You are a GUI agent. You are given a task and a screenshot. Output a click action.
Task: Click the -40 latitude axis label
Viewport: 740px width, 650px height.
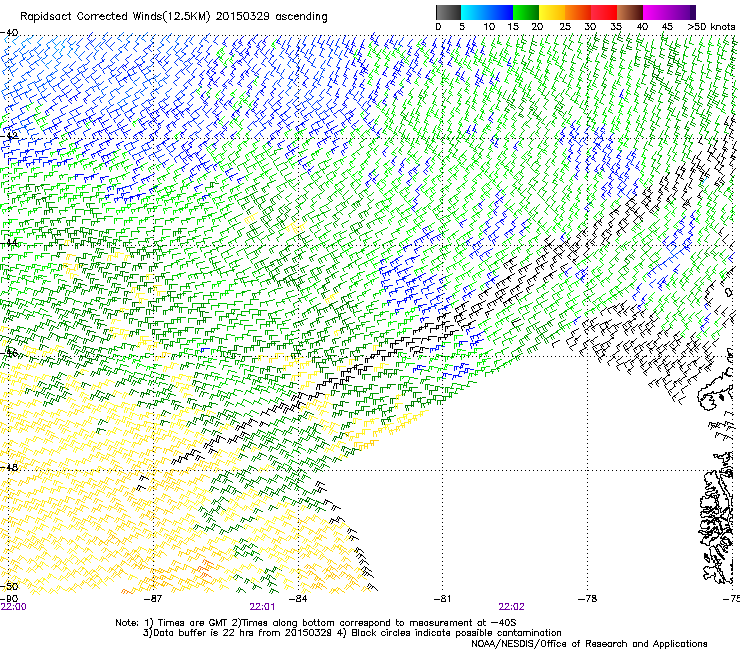(9, 33)
